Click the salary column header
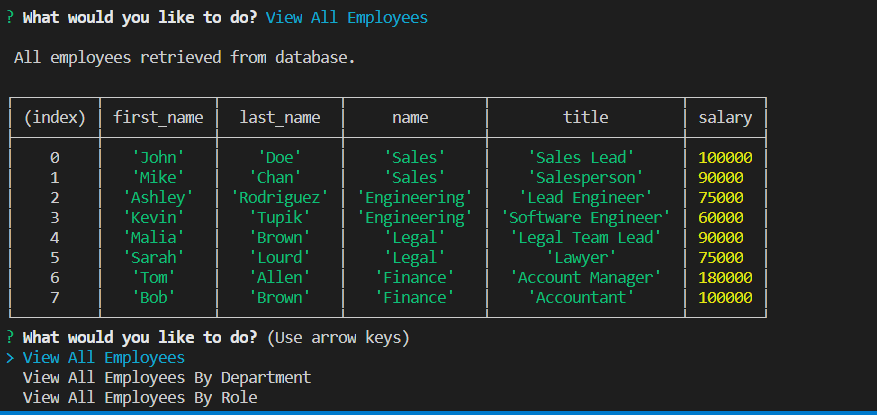Screen dimensions: 877x415 [725, 117]
